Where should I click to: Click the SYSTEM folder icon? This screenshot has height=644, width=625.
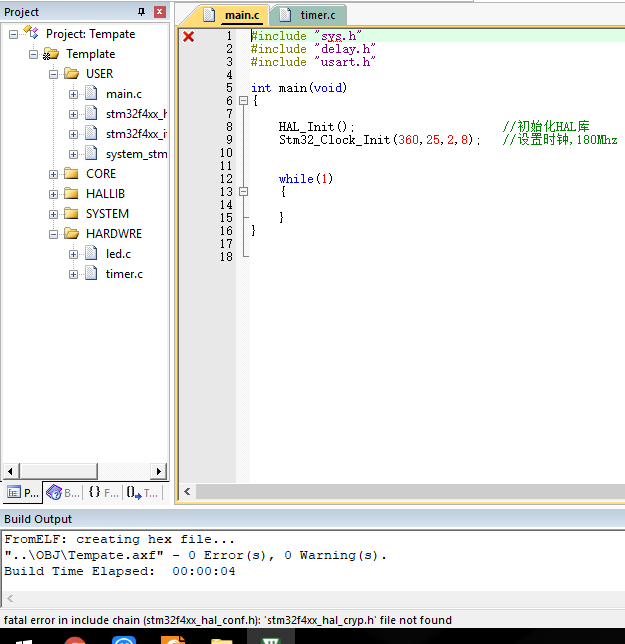71,214
